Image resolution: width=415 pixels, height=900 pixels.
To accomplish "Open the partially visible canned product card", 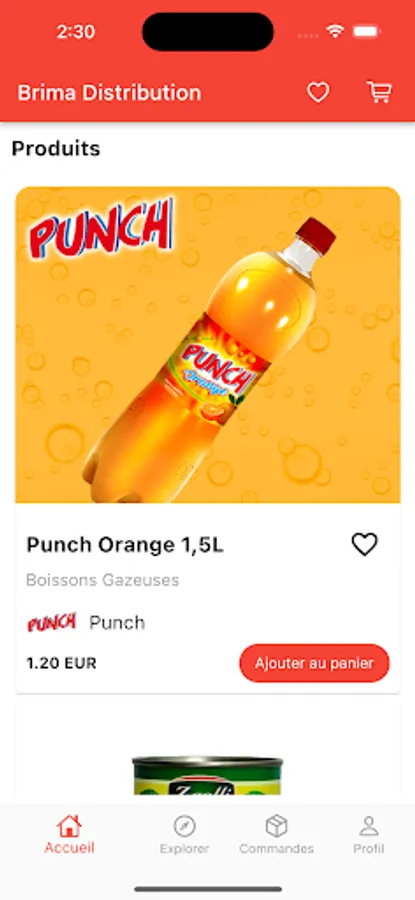I will click(x=208, y=754).
